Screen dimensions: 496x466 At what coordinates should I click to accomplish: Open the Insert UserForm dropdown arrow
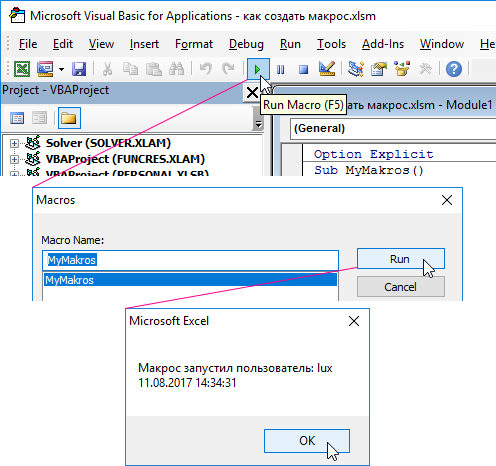[x=61, y=69]
